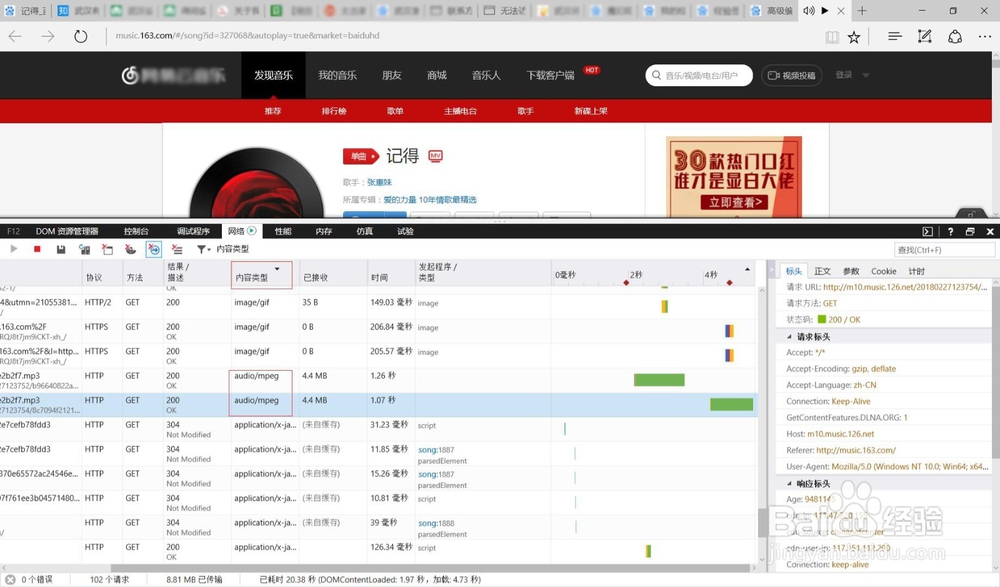The height and width of the screenshot is (587, 1000).
Task: Refresh the page
Action: [x=80, y=36]
